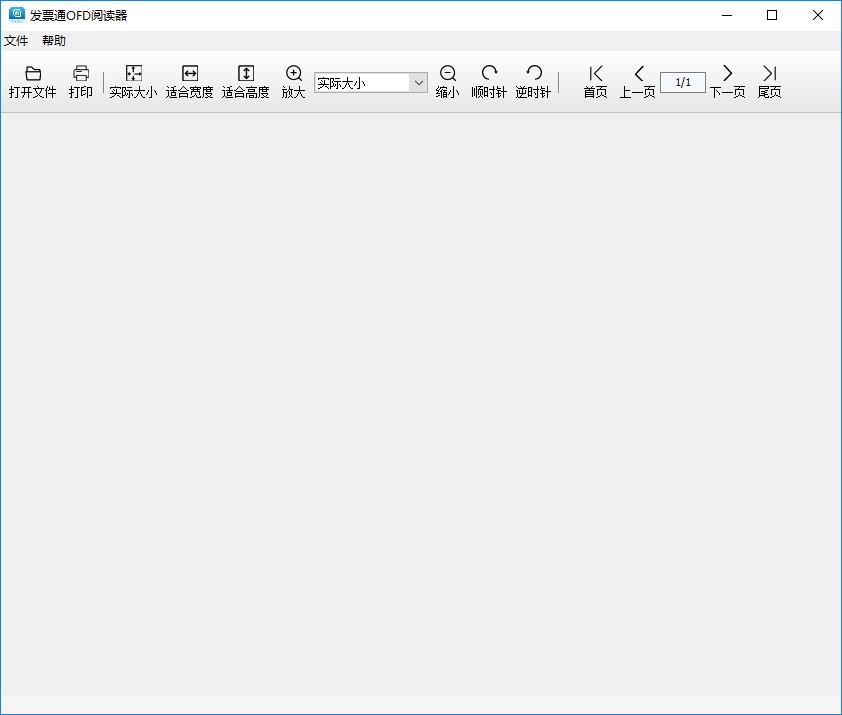Image resolution: width=842 pixels, height=715 pixels.
Task: Minimize the OFD reader window
Action: pyautogui.click(x=727, y=15)
